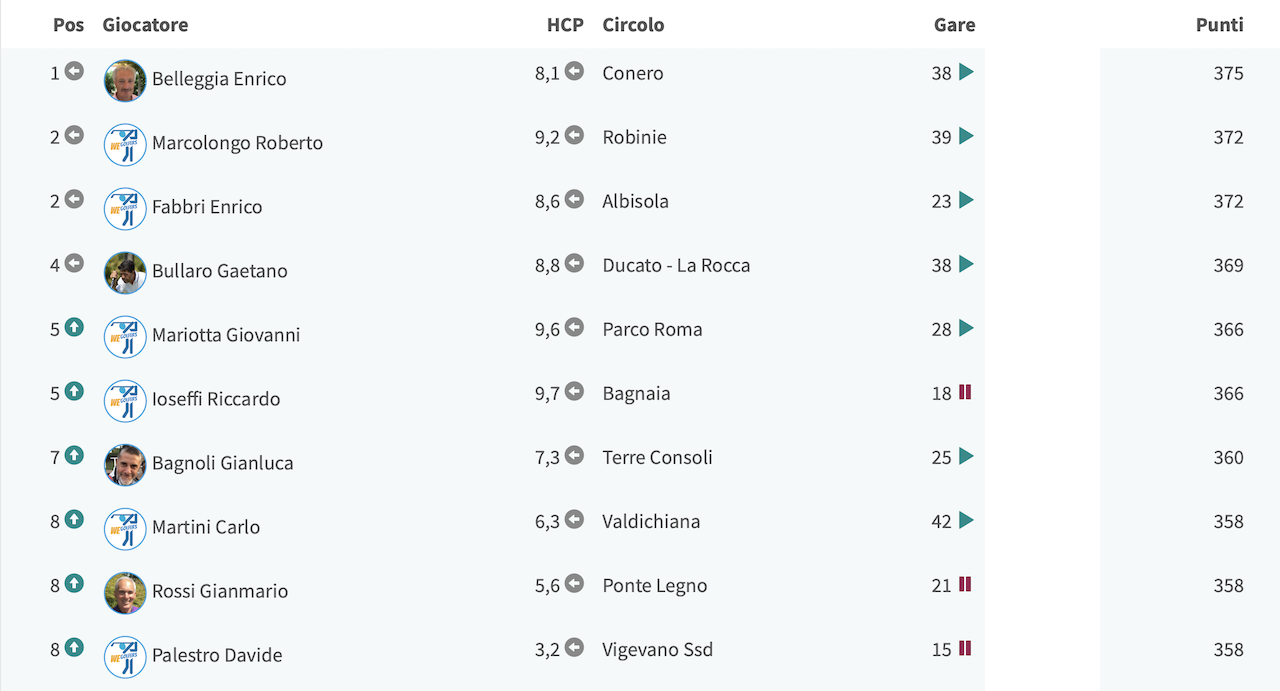This screenshot has width=1280, height=691.
Task: Click the green up-arrow icon beside Mariotta Giovanni's position
Action: [74, 327]
